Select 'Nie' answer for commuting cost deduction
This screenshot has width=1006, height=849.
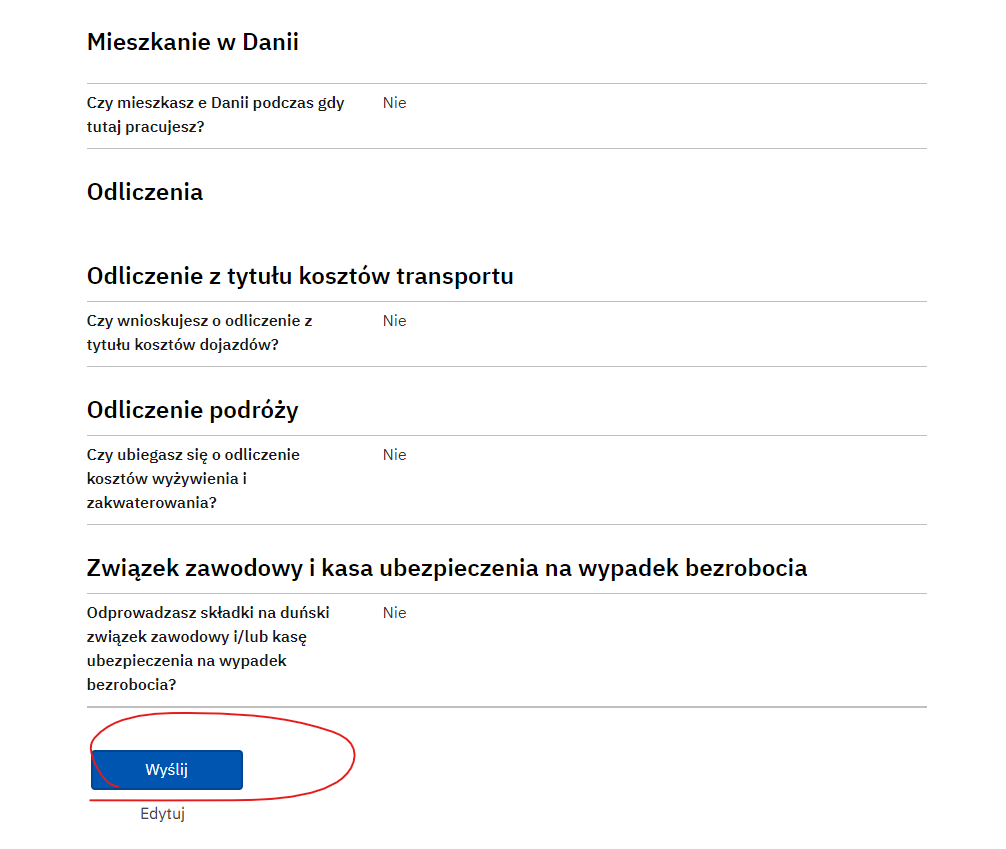[395, 321]
